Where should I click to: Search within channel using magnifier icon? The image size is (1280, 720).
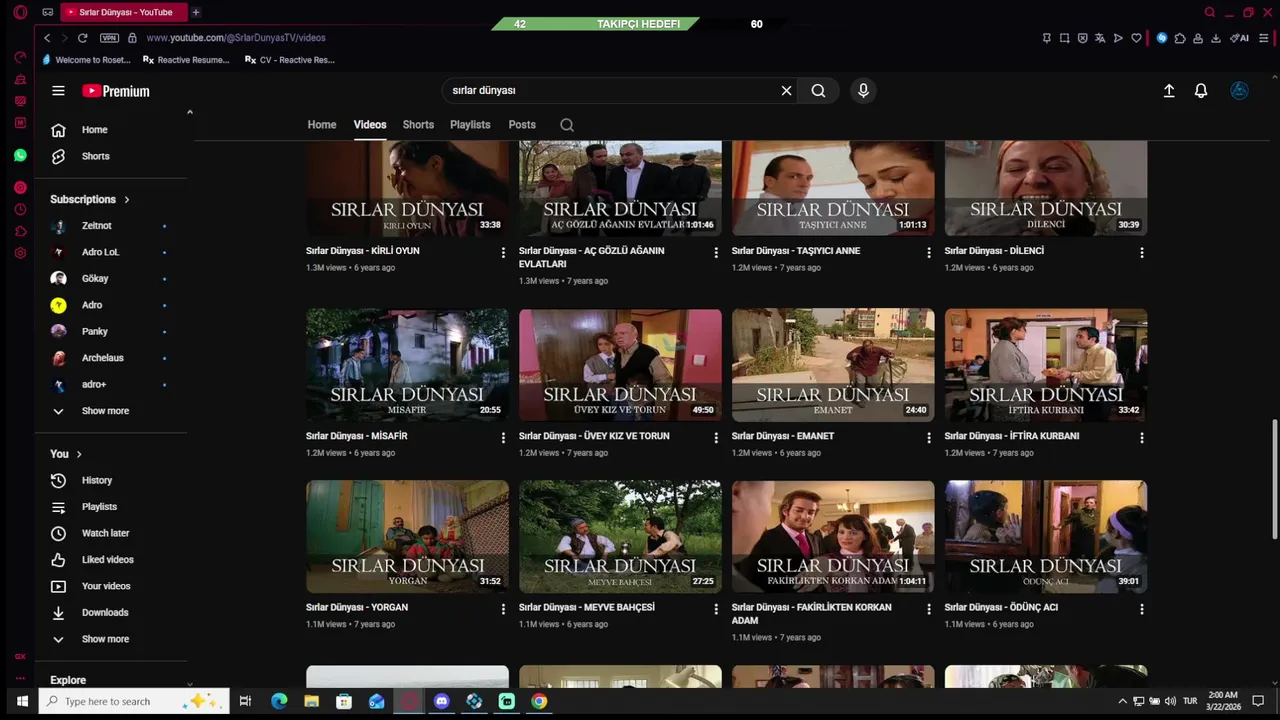567,125
